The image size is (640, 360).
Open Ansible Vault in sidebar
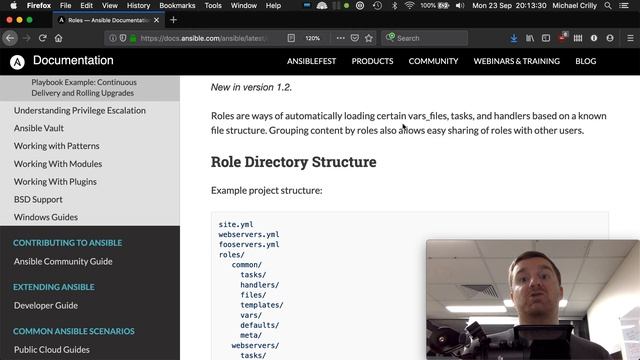(x=39, y=128)
